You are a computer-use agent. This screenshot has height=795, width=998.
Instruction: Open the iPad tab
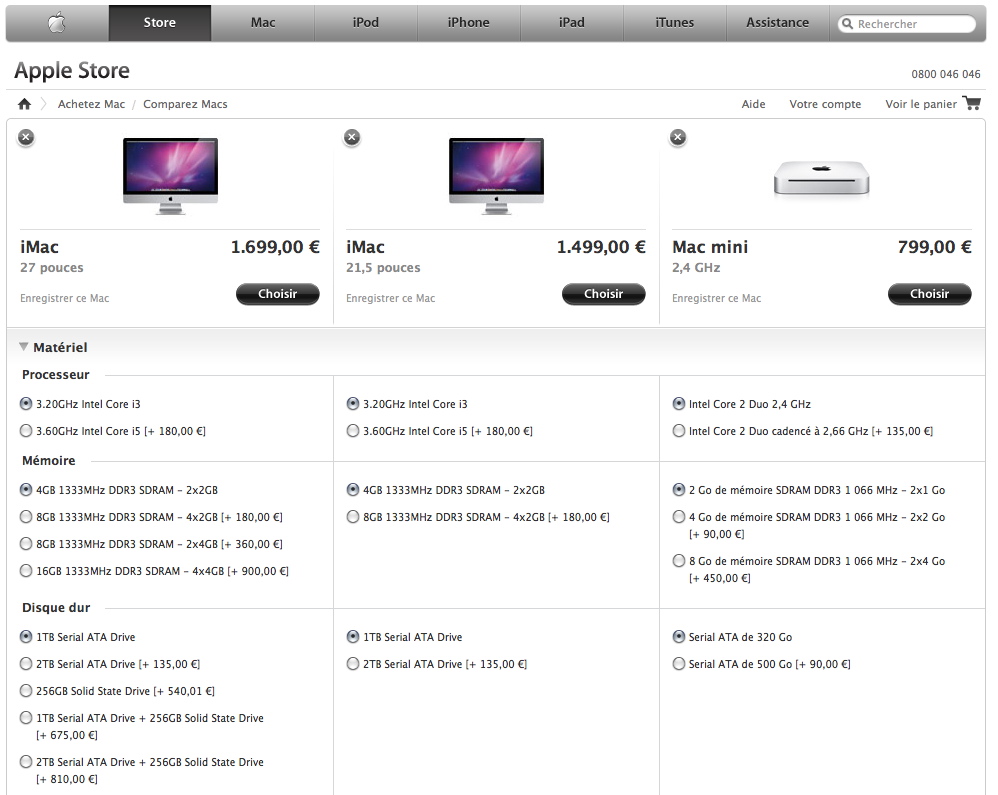[x=572, y=23]
